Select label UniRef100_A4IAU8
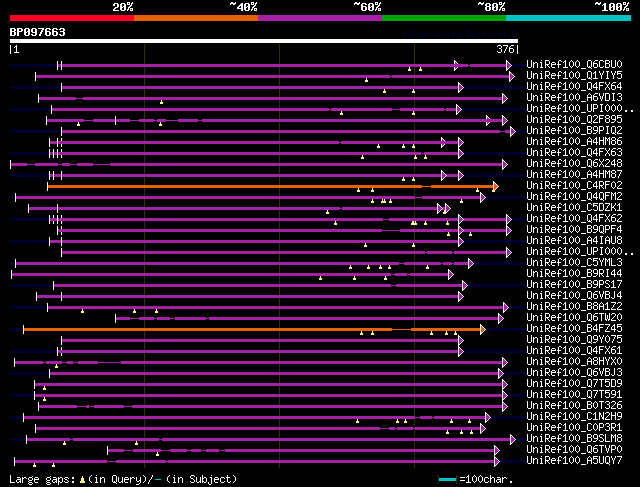Viewport: 640px width, 487px height. [x=574, y=241]
